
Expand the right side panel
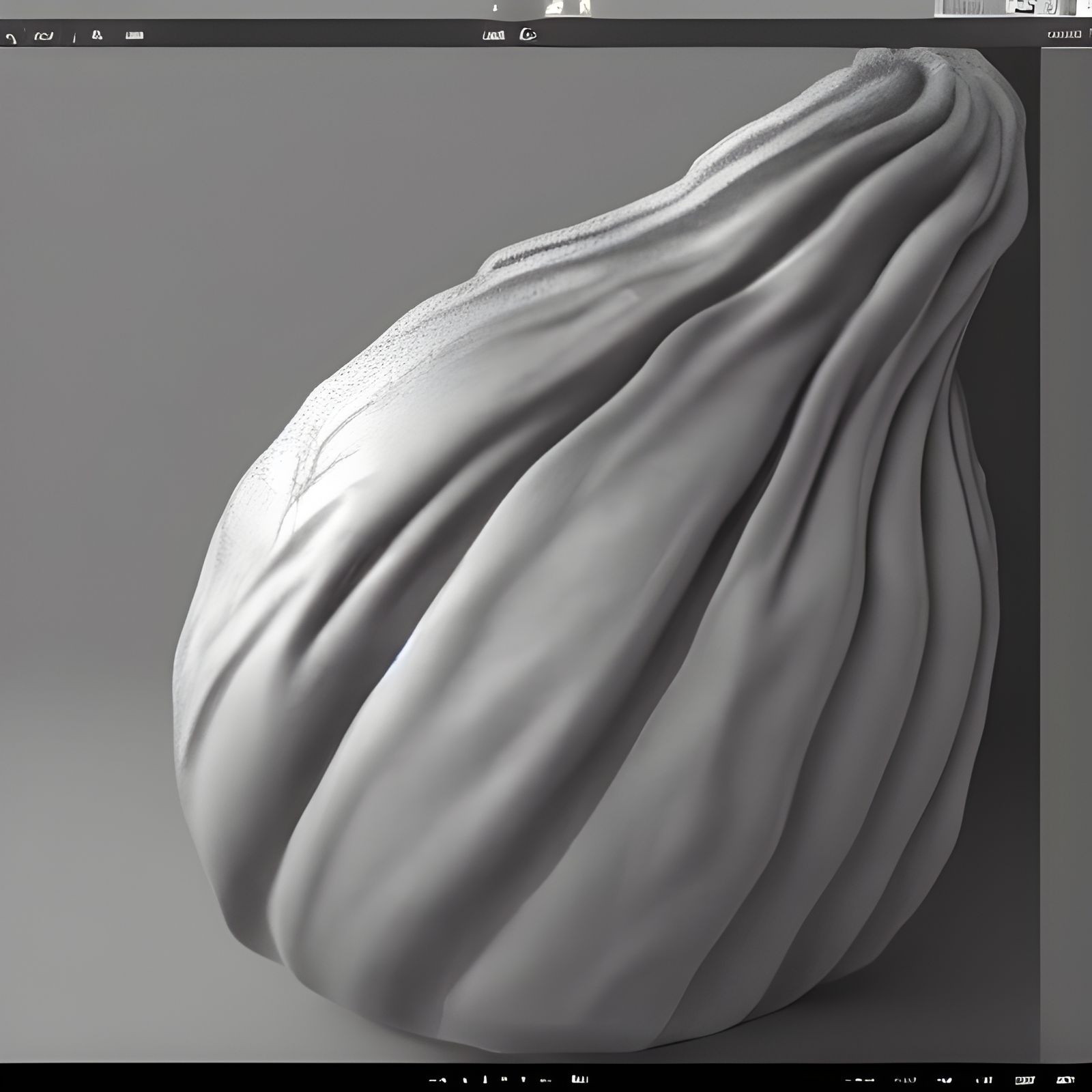pyautogui.click(x=1065, y=546)
